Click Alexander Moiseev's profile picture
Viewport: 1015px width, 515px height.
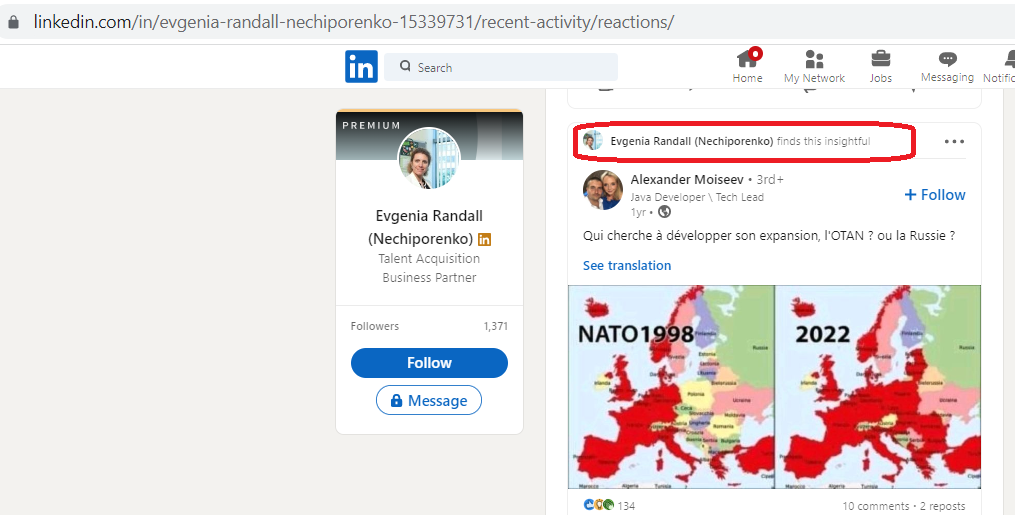coord(603,190)
